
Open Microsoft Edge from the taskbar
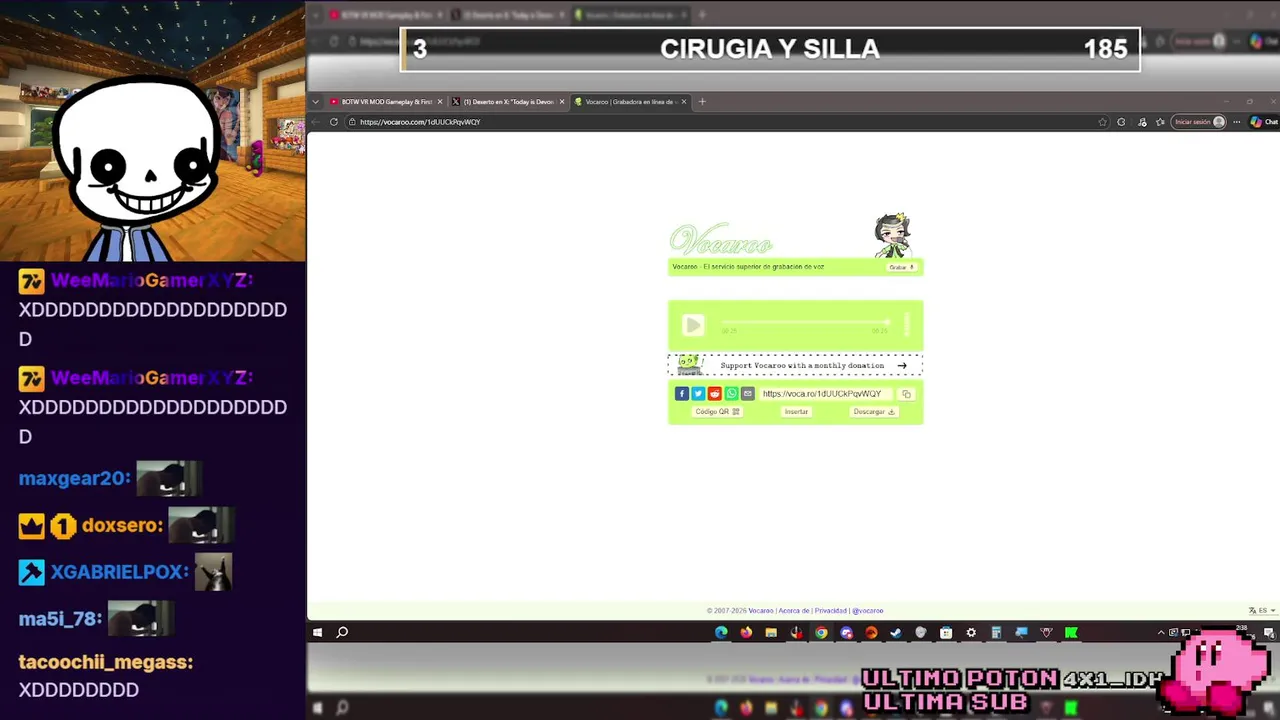coord(721,632)
